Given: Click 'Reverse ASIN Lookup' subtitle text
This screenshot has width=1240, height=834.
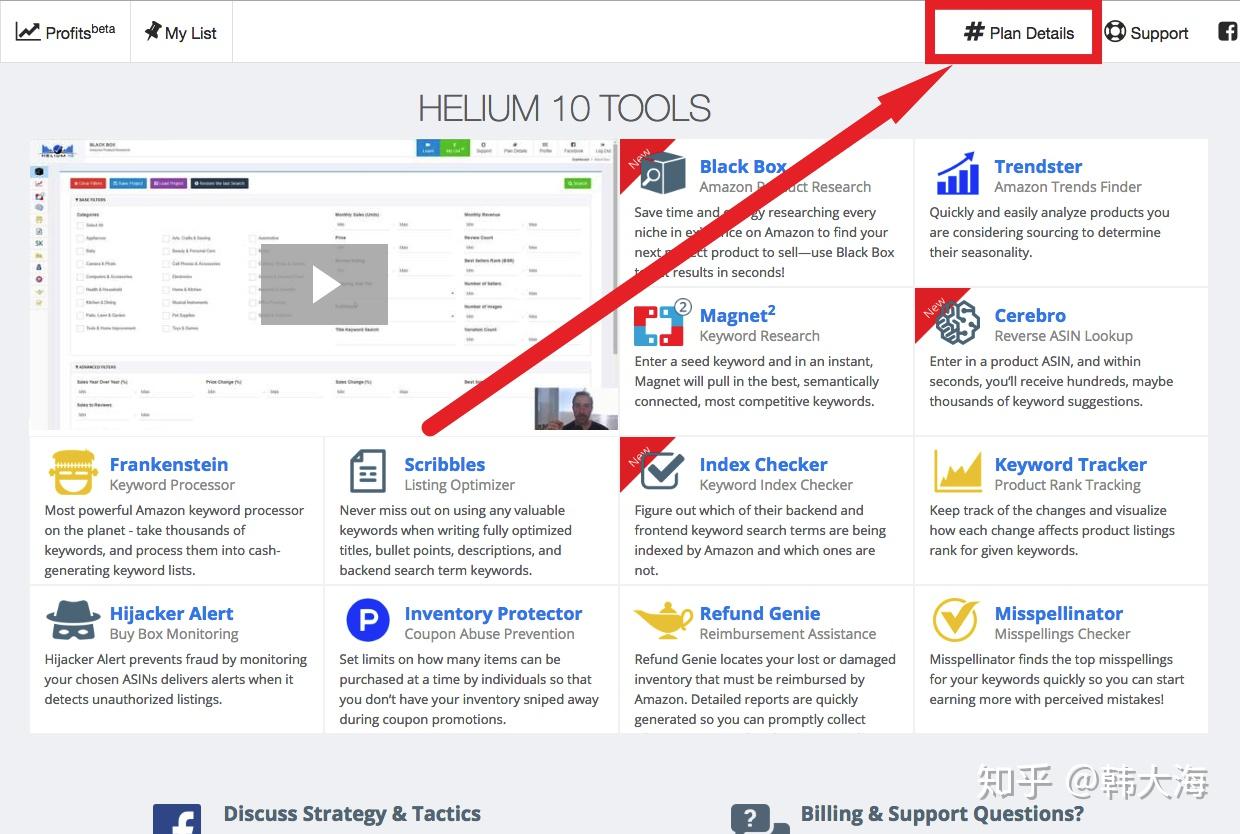Looking at the screenshot, I should [x=1064, y=336].
